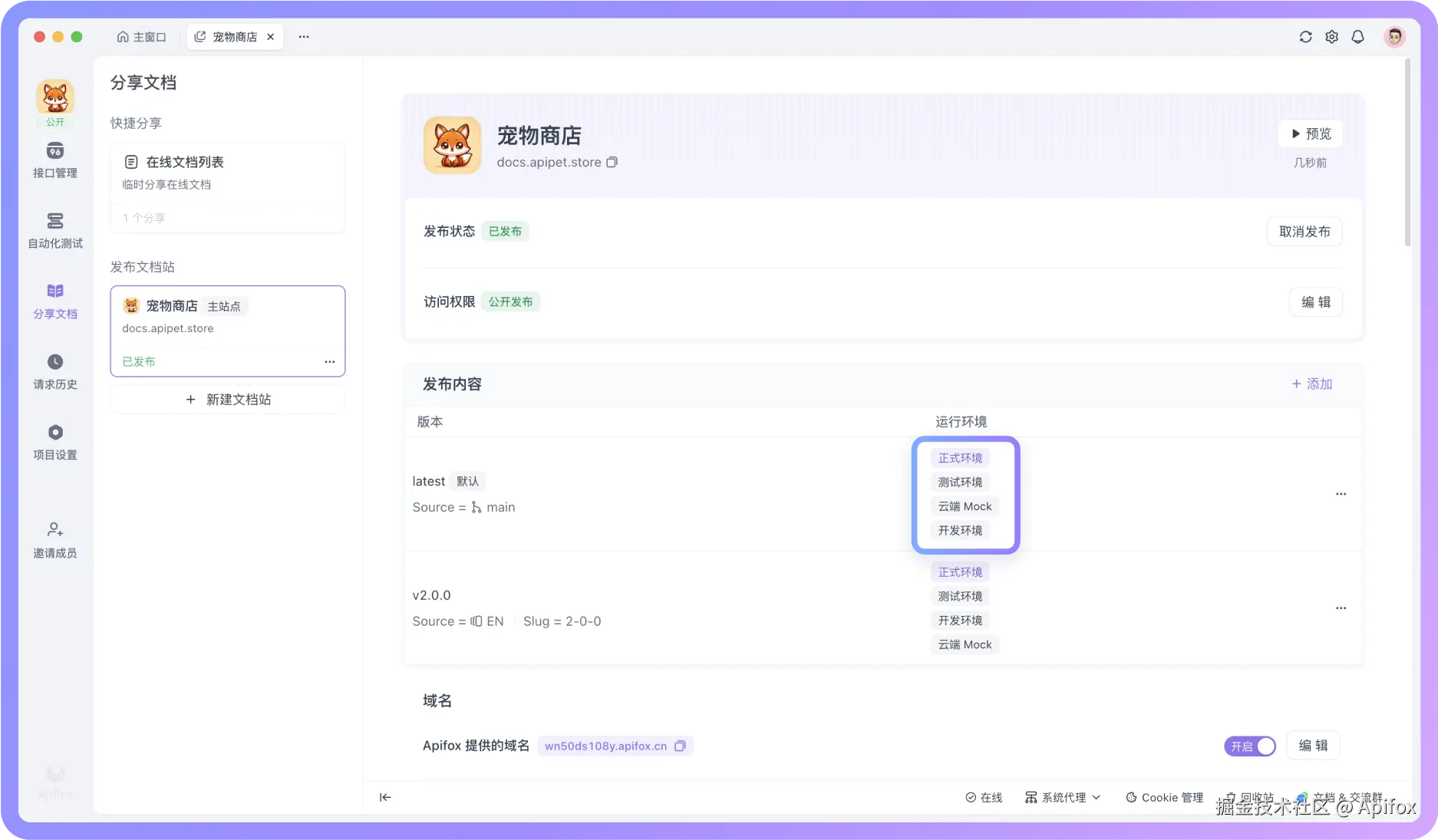Click the 在线 status indicator
Viewport: 1438px width, 840px height.
984,798
